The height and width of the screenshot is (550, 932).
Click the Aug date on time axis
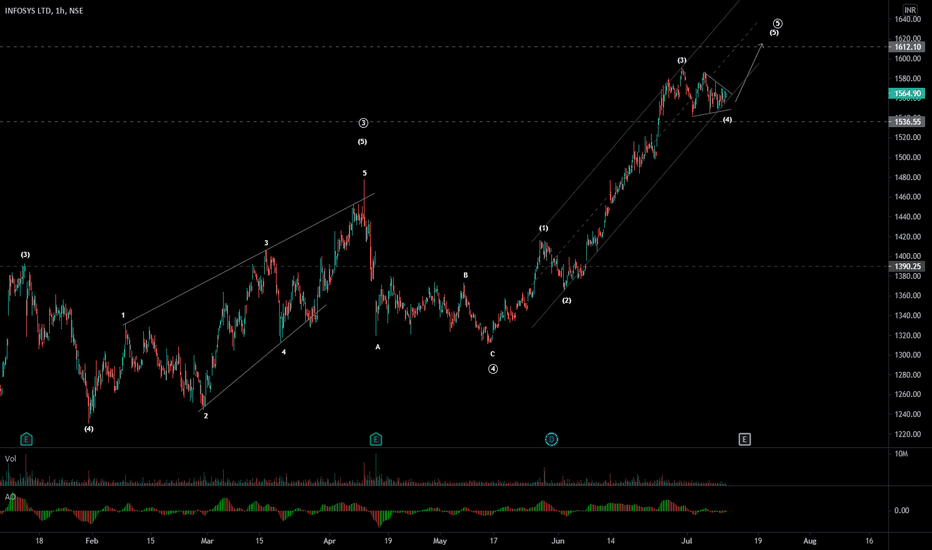pyautogui.click(x=810, y=541)
